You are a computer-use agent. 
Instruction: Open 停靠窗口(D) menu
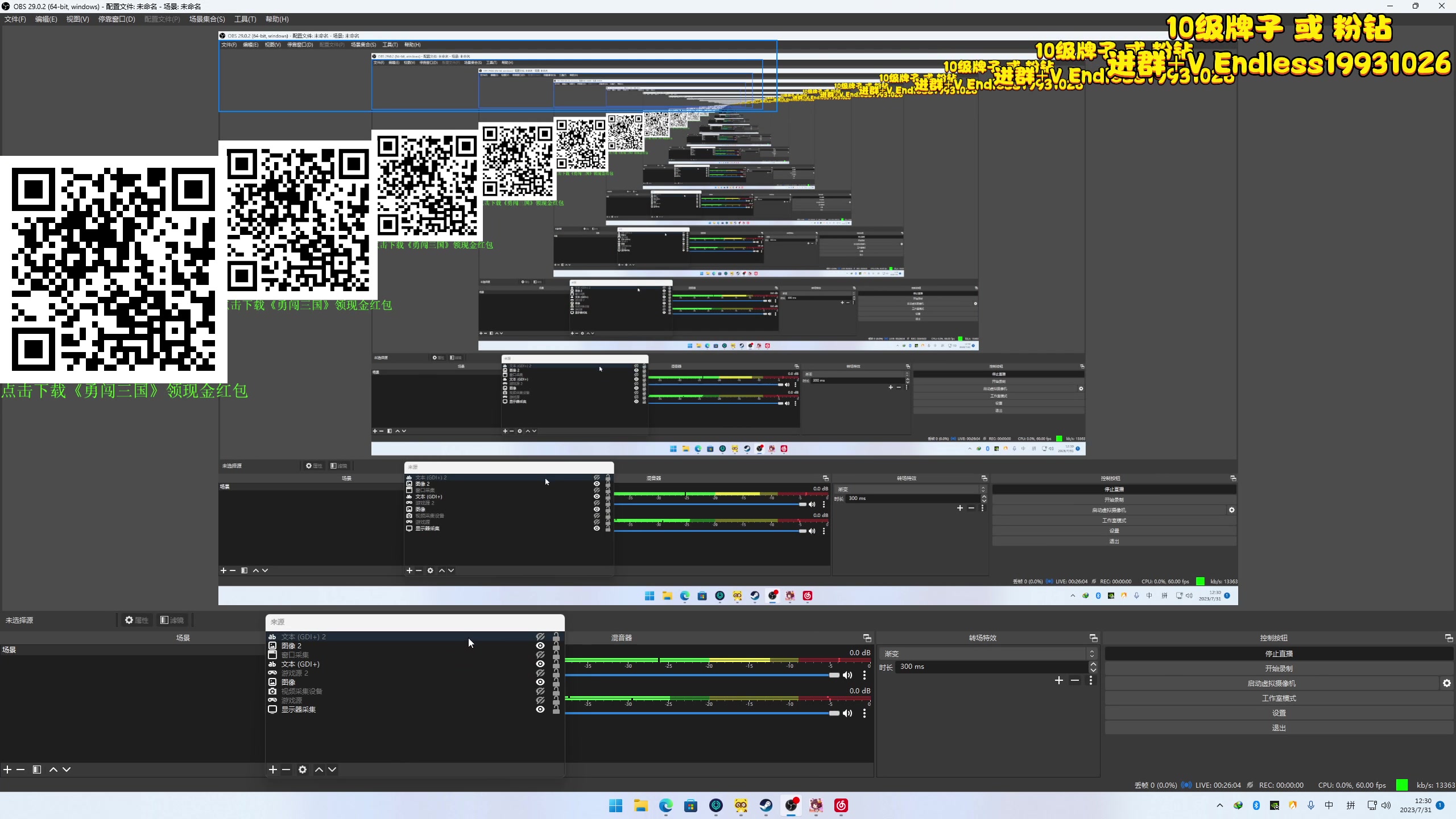[x=117, y=19]
